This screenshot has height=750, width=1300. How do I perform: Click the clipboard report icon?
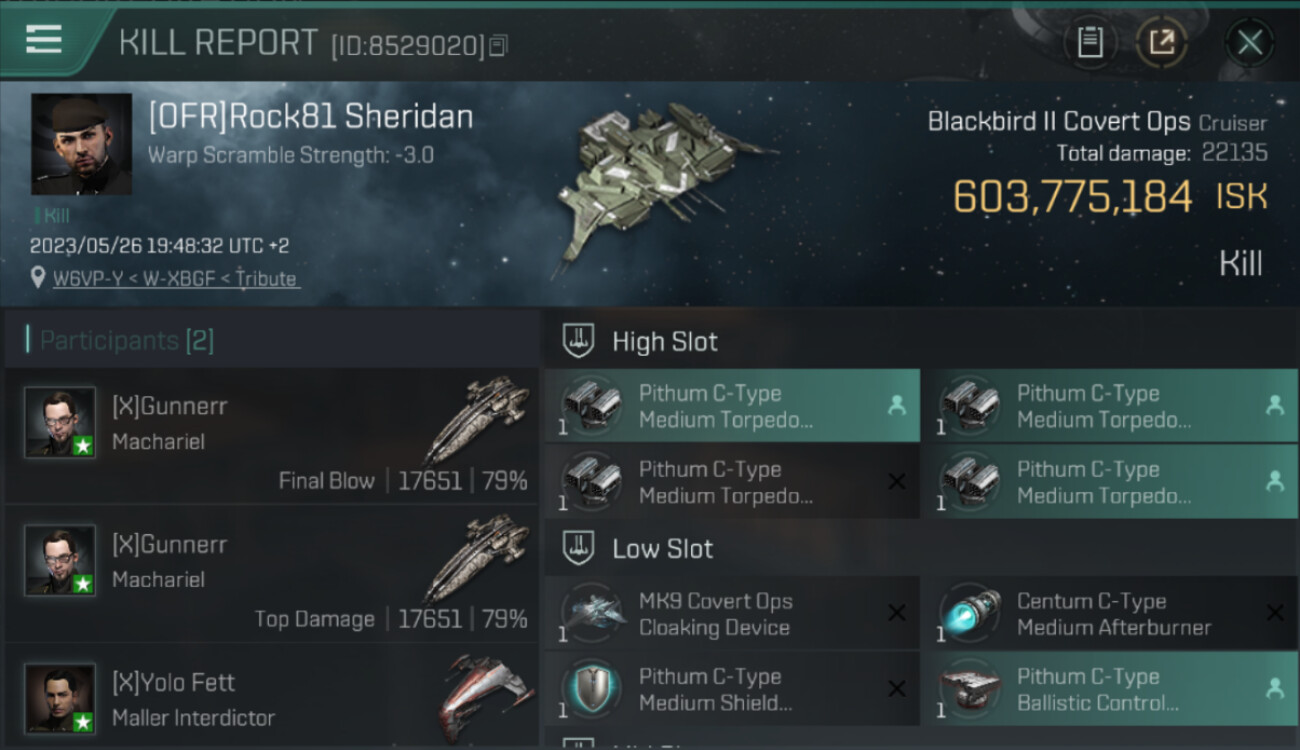(x=1090, y=43)
